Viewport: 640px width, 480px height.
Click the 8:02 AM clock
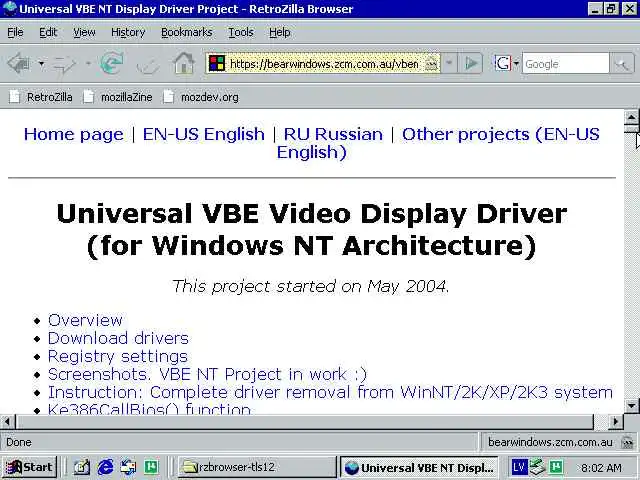point(601,468)
